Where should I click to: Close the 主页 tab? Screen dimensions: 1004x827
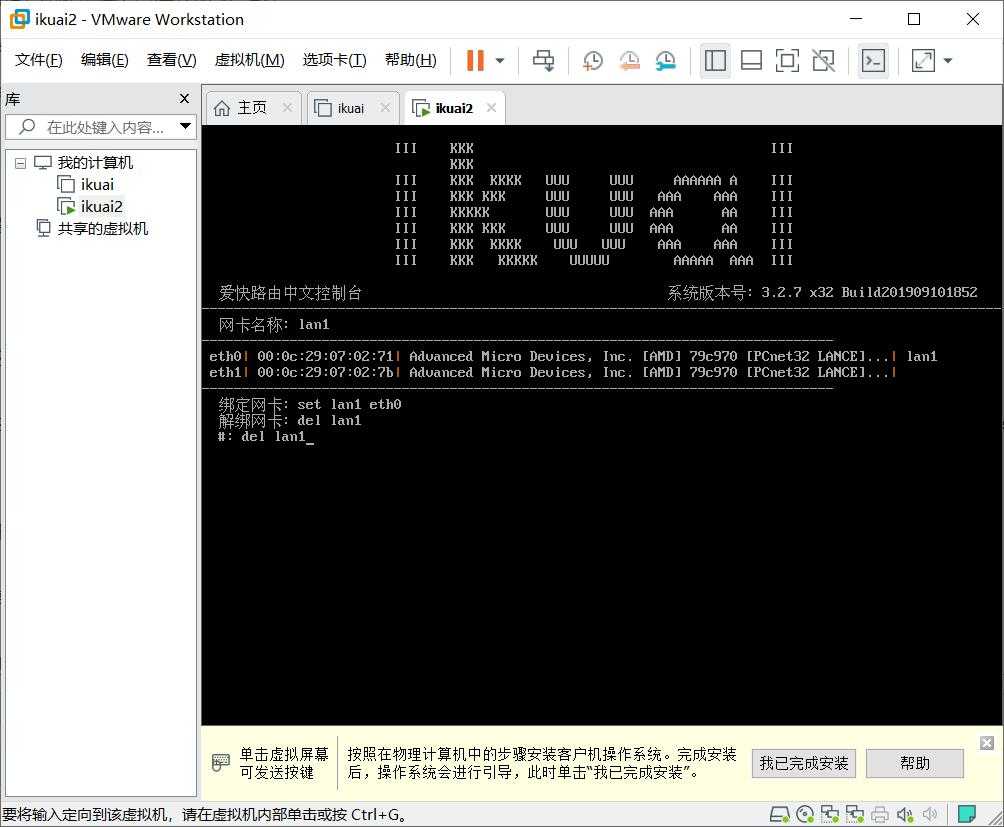[287, 108]
